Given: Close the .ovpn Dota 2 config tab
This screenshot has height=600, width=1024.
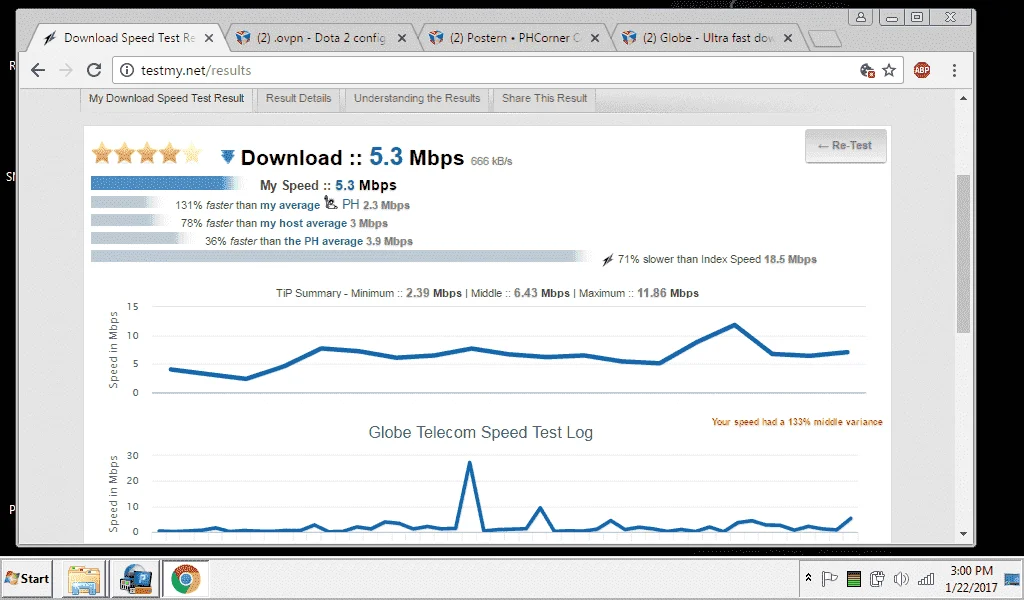Looking at the screenshot, I should (x=402, y=39).
